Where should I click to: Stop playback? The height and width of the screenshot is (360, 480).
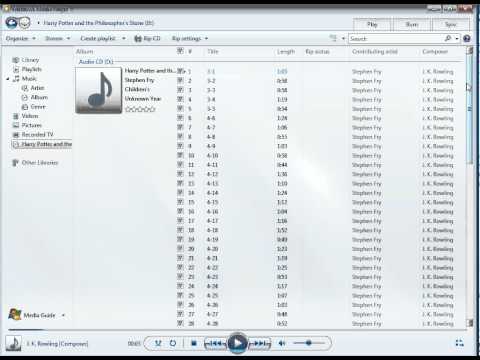click(194, 343)
